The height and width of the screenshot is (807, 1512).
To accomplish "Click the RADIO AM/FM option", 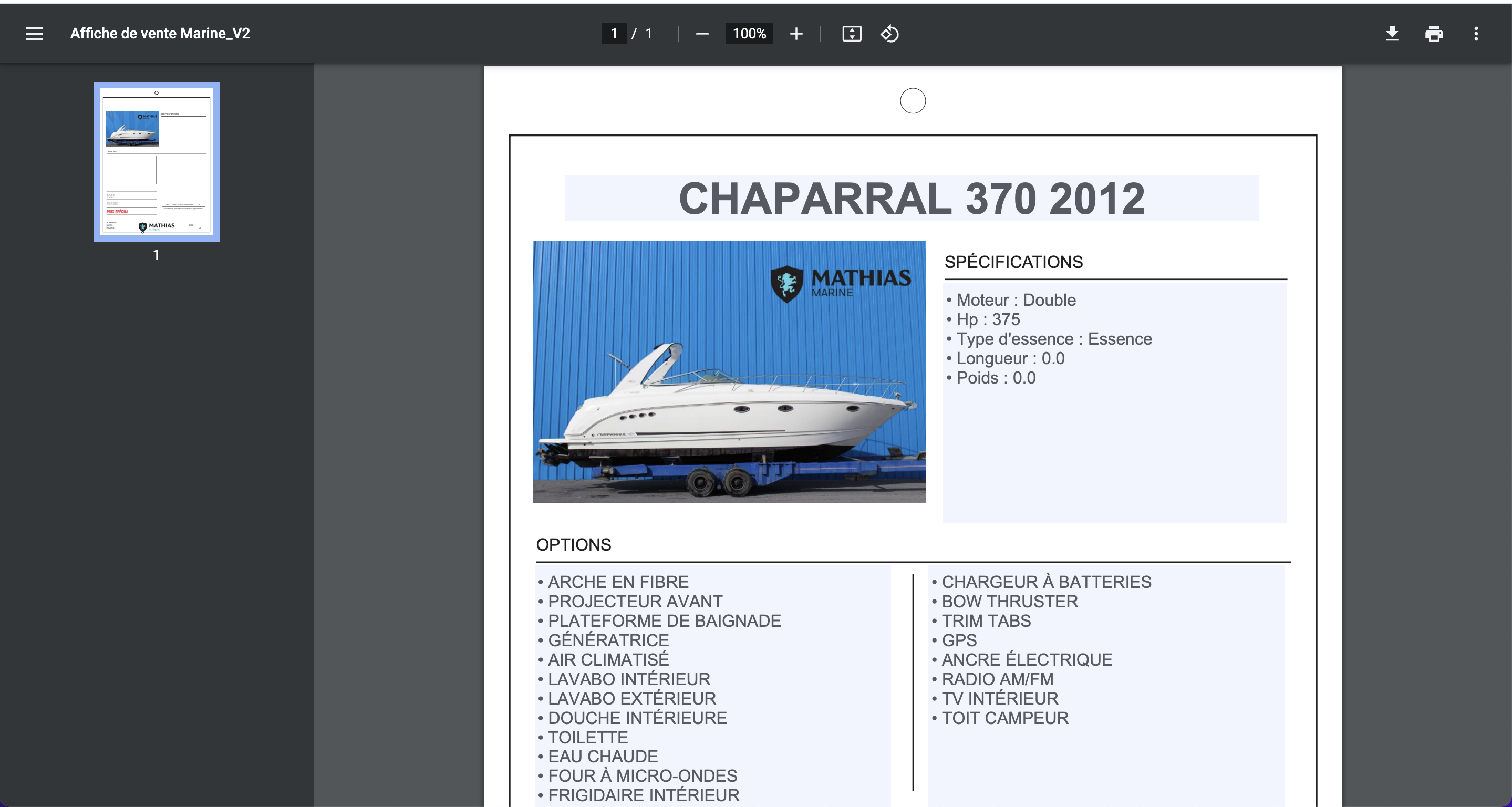I will click(992, 678).
